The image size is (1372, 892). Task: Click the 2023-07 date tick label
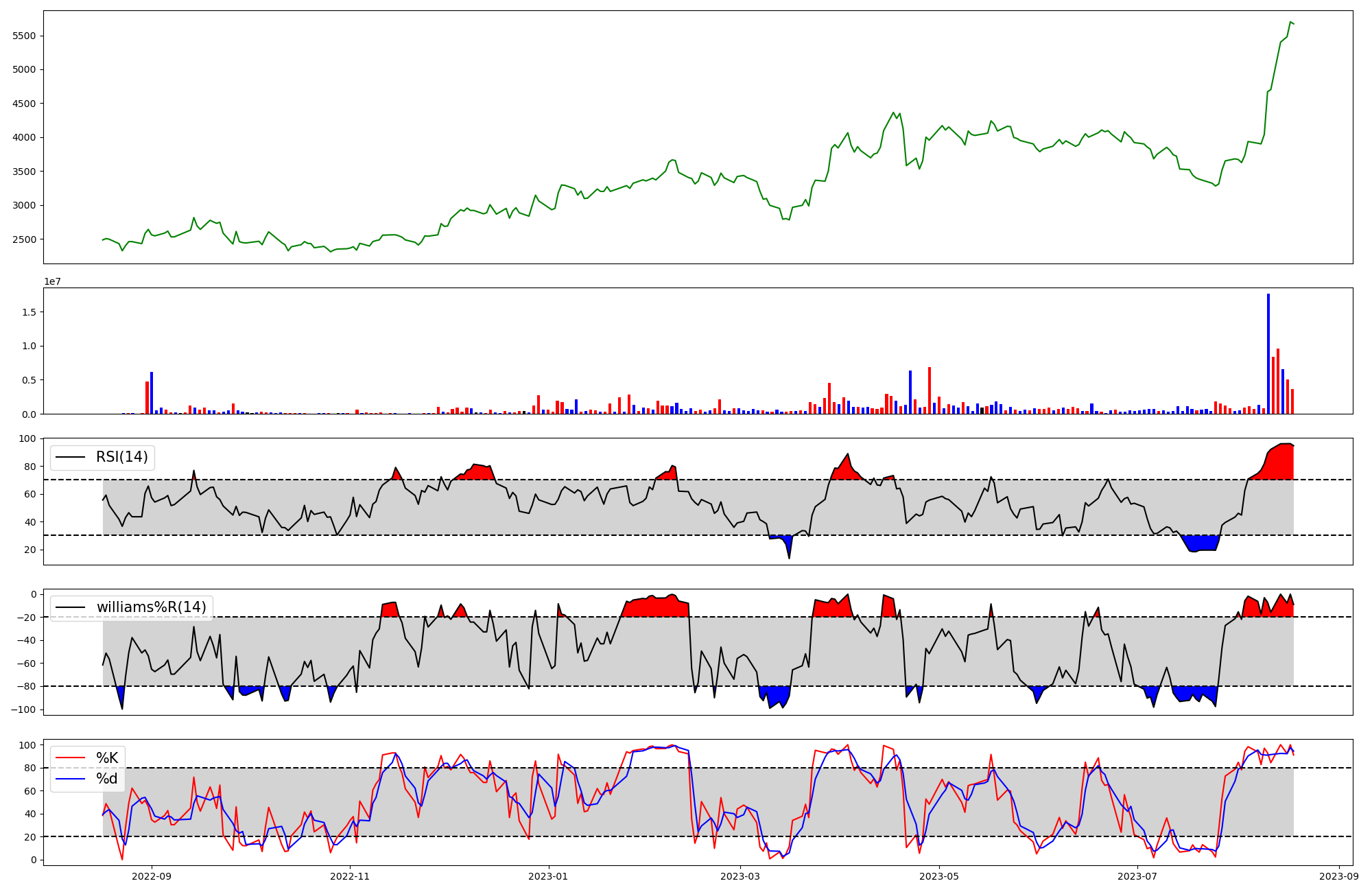(x=1137, y=876)
